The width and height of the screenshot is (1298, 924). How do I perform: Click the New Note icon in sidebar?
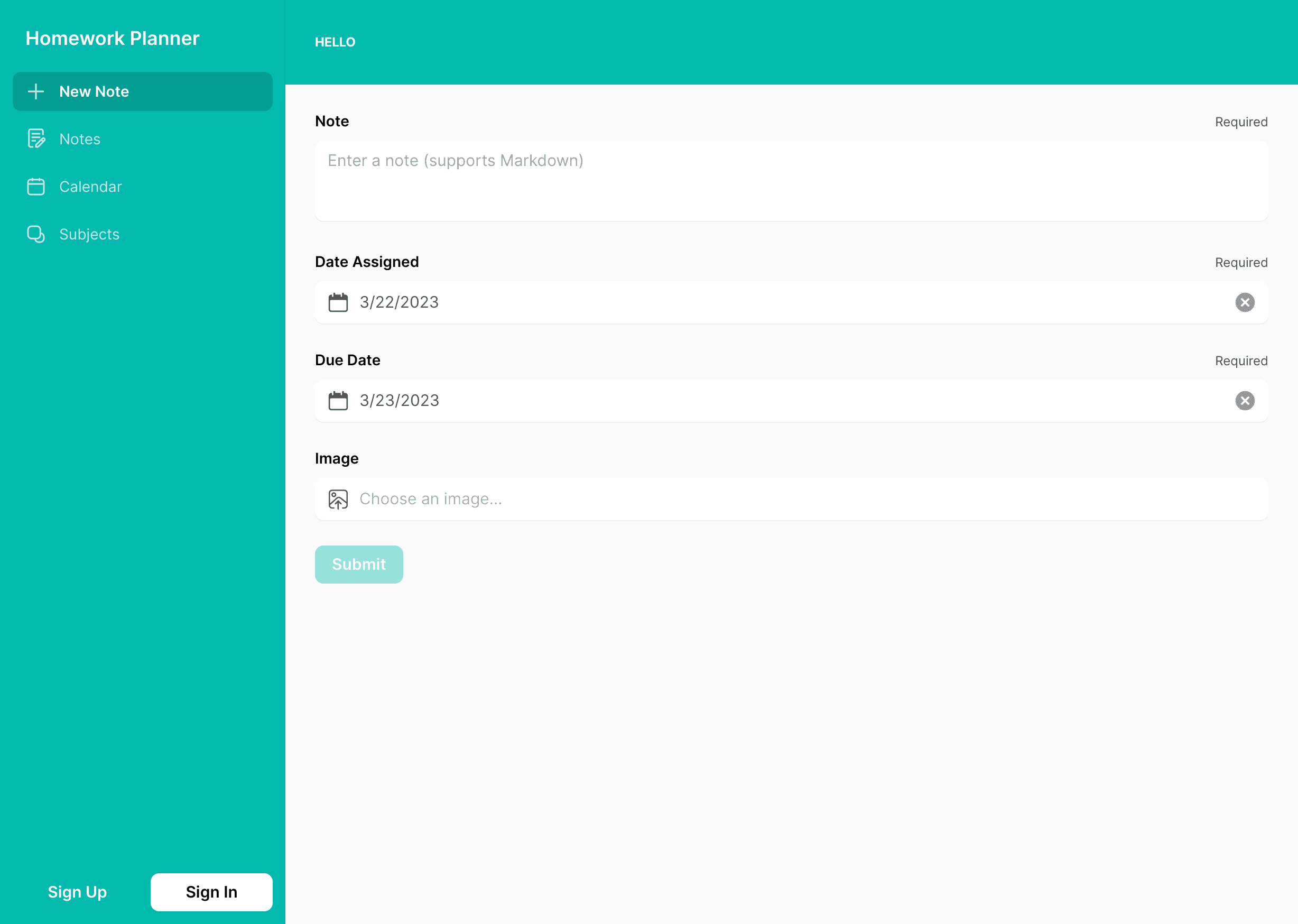tap(36, 91)
